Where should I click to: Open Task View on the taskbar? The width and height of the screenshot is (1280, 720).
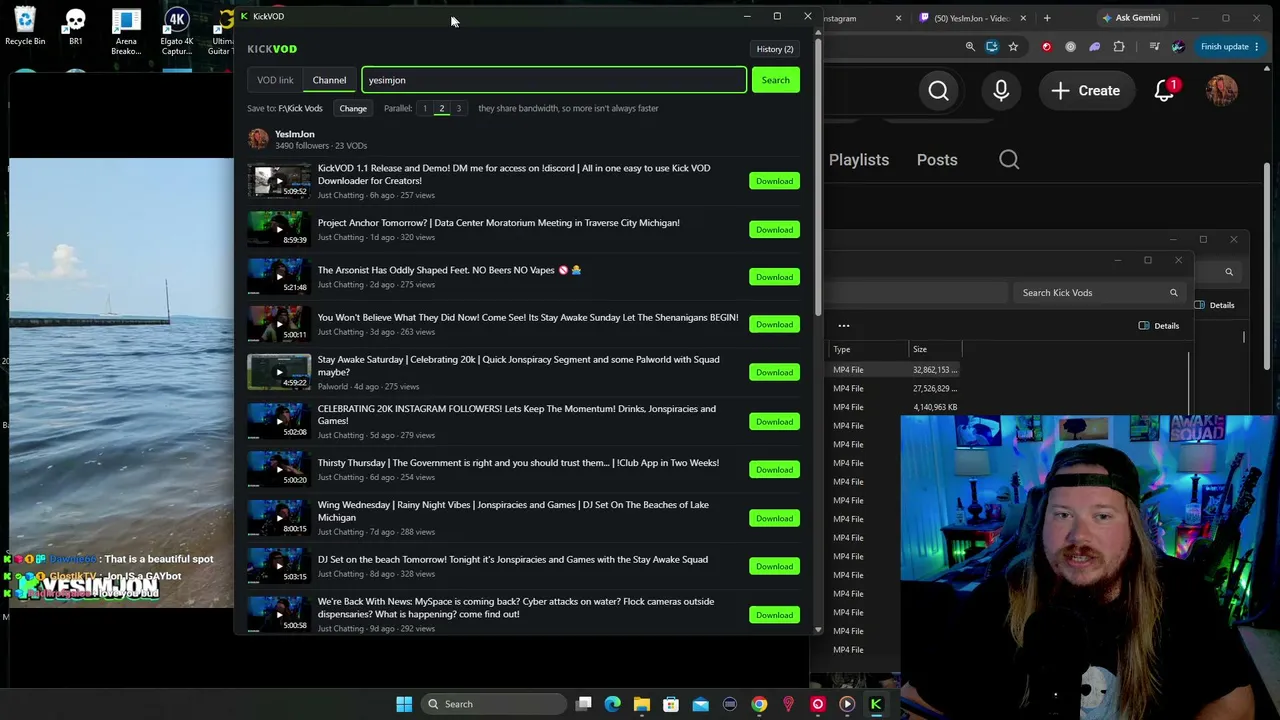tap(584, 704)
